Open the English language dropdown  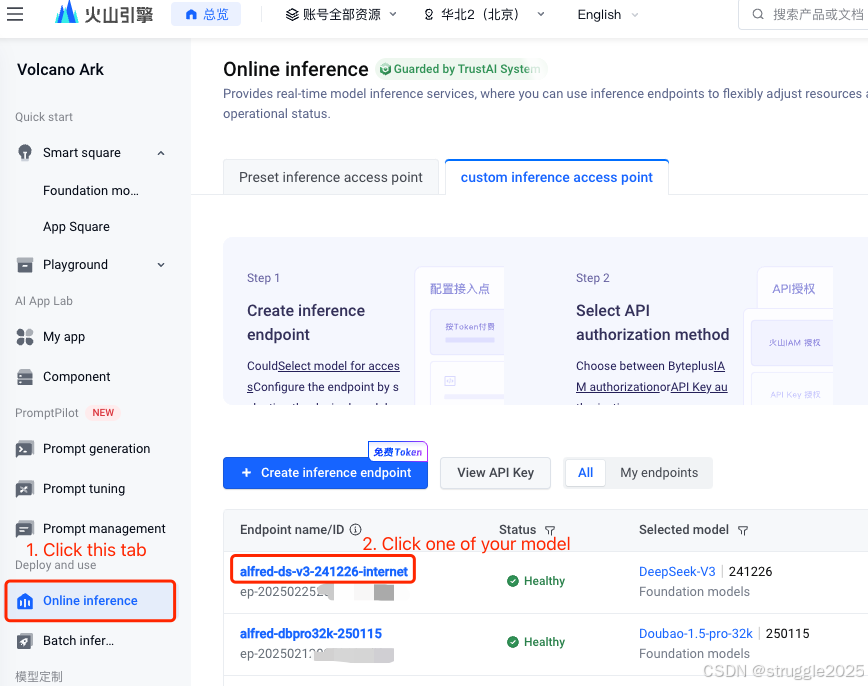[608, 14]
